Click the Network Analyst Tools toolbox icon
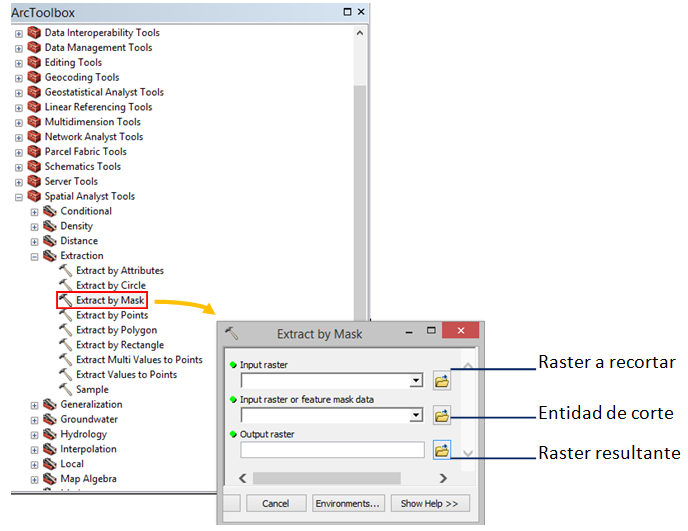Image resolution: width=688 pixels, height=531 pixels. point(34,137)
